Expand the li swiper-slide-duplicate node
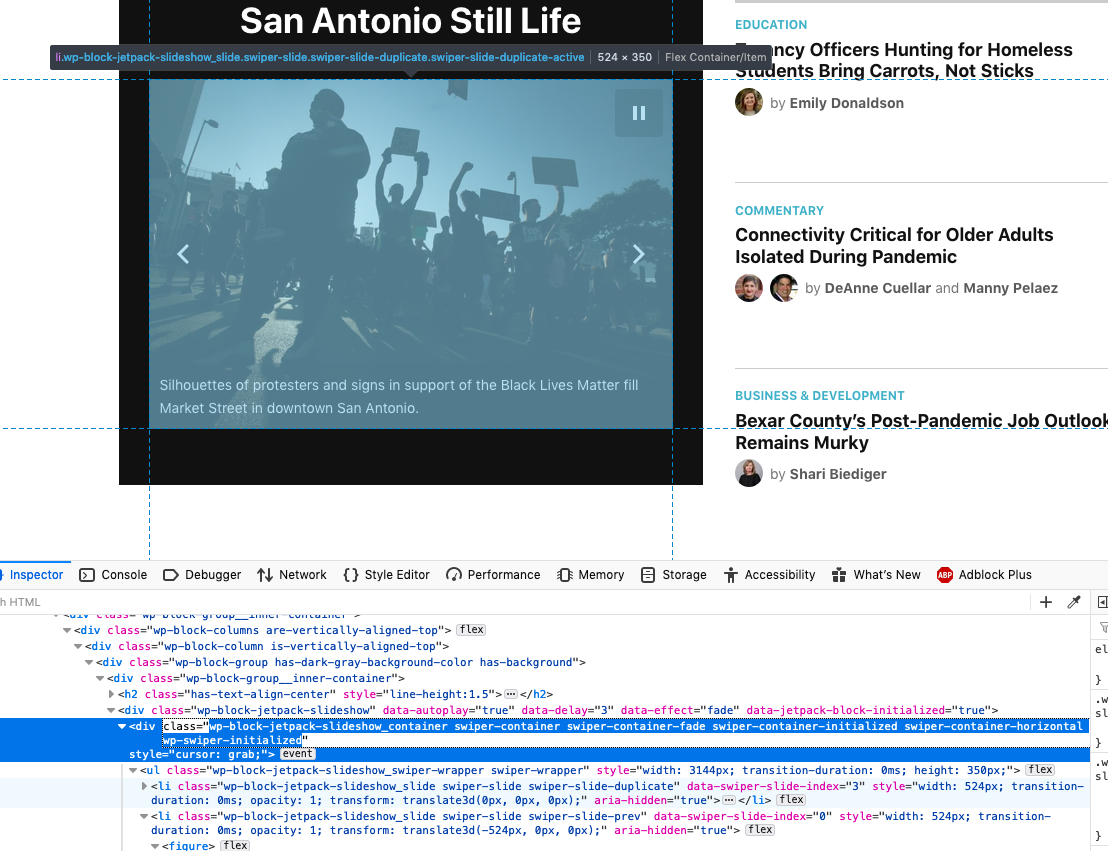The width and height of the screenshot is (1108, 851). click(144, 786)
